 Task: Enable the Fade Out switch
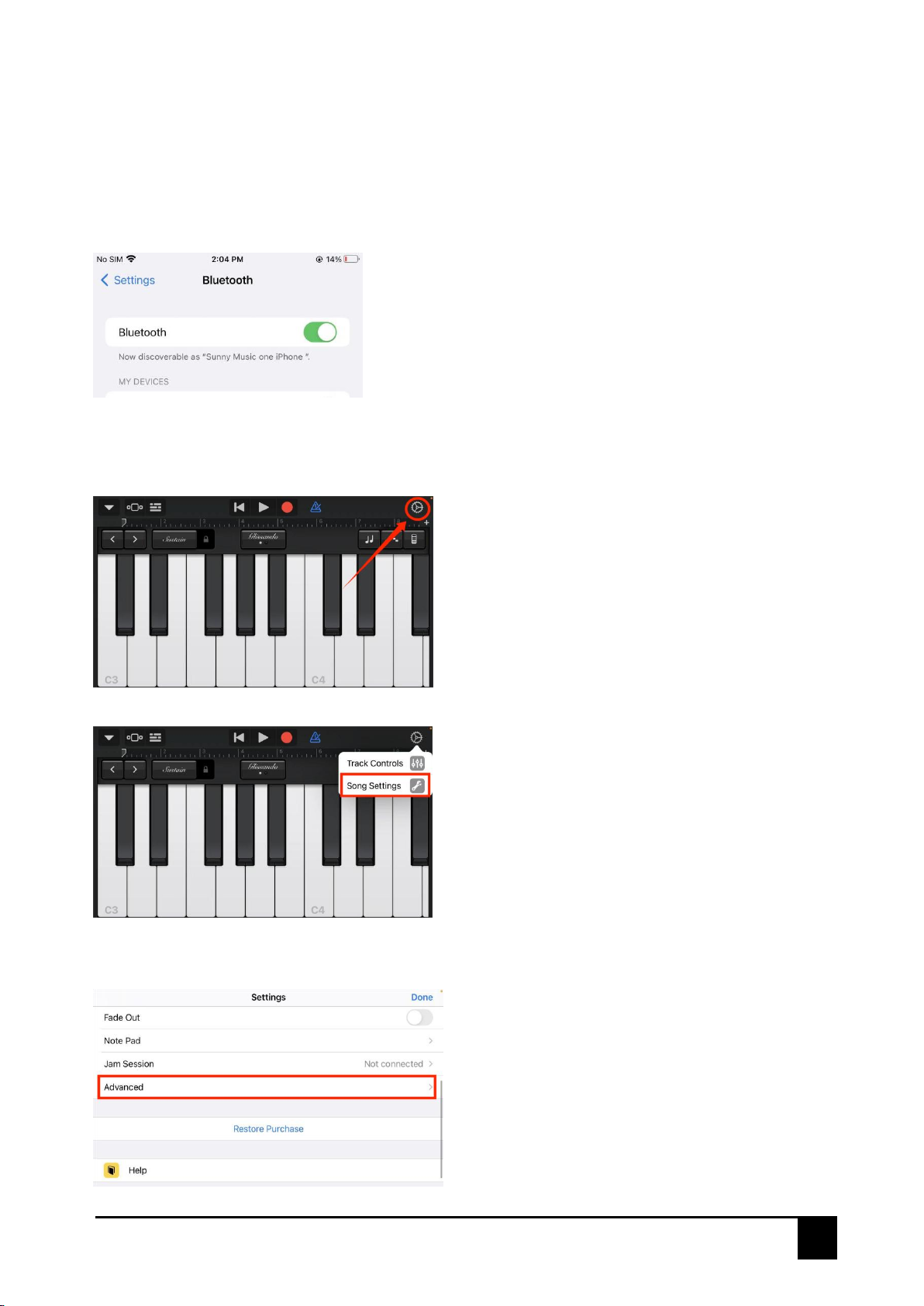point(419,1018)
